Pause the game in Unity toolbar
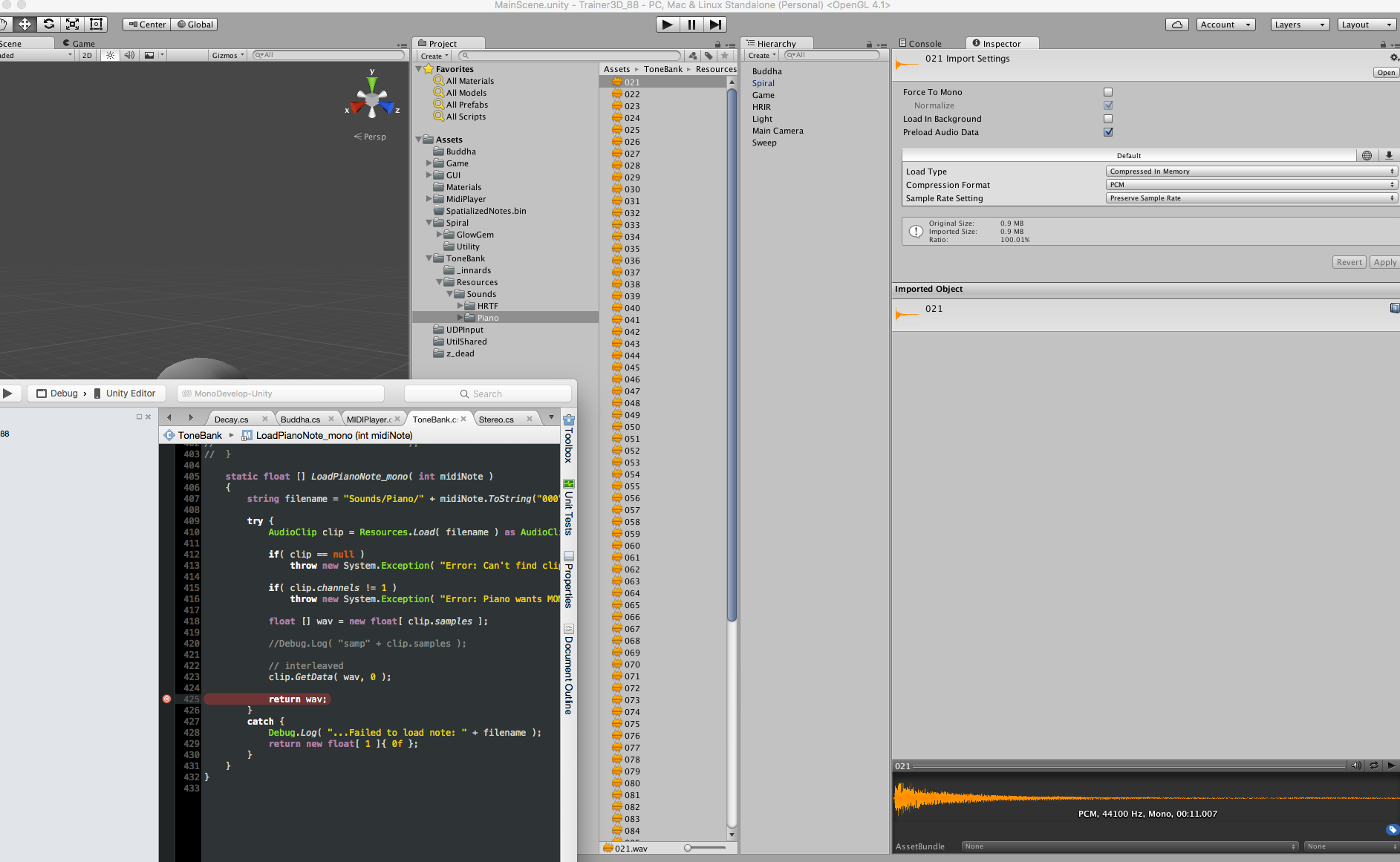The width and height of the screenshot is (1400, 862). tap(691, 25)
